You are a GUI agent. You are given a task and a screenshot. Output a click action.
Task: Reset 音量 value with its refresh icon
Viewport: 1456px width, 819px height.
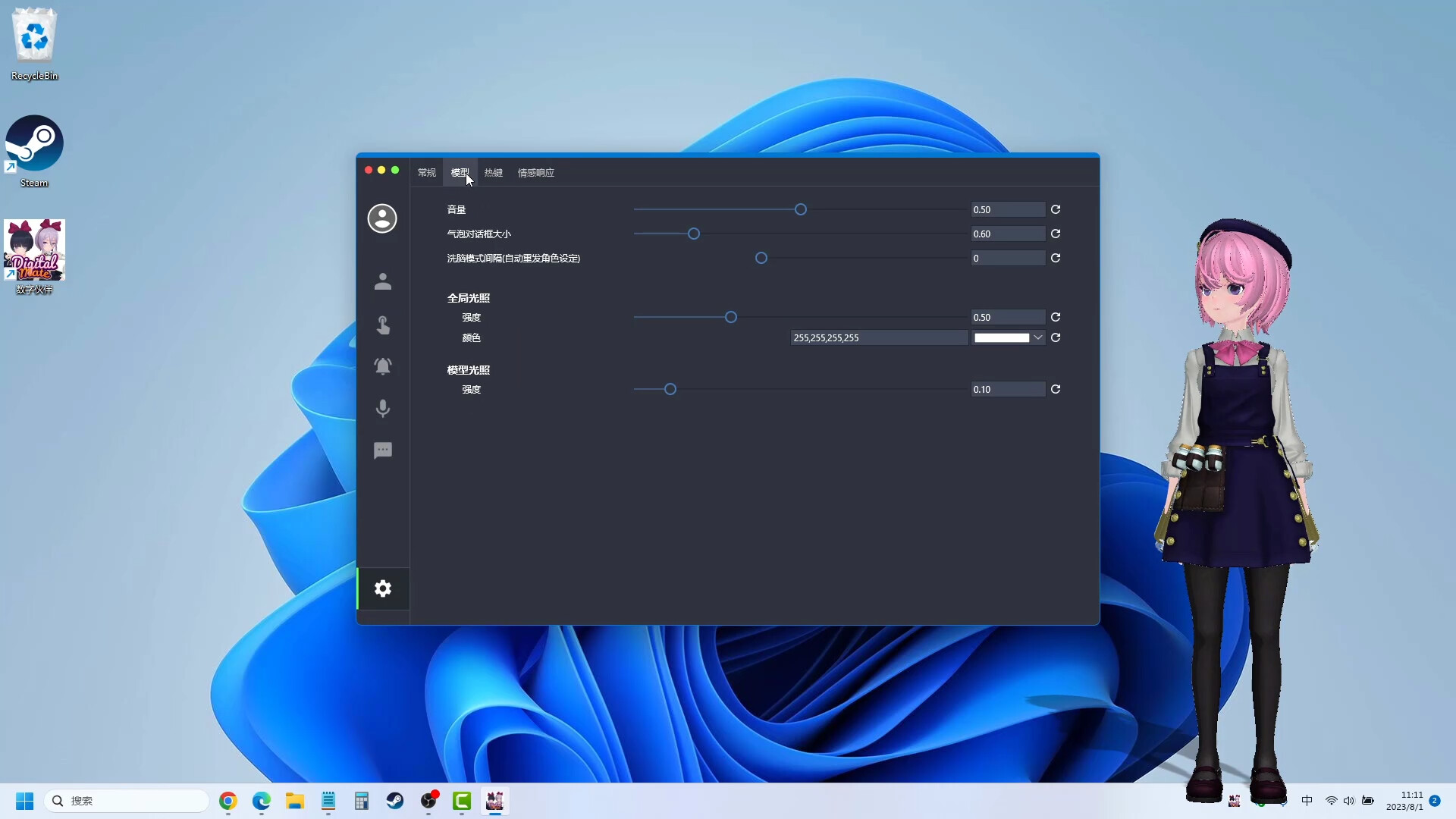1056,209
